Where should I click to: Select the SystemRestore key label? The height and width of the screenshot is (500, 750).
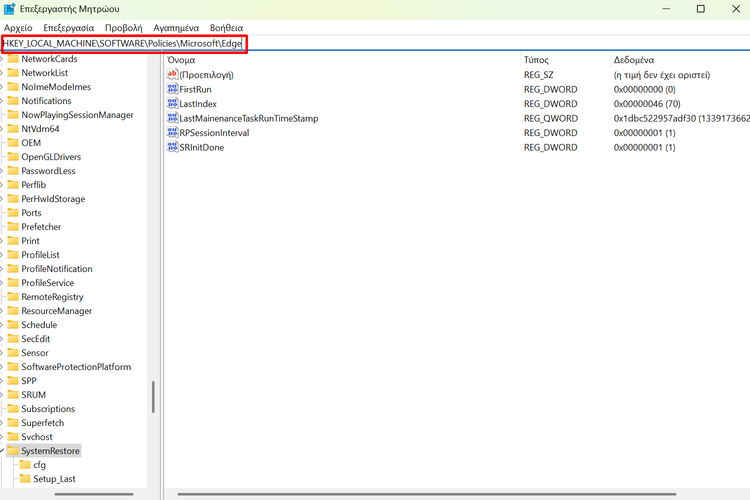(50, 451)
